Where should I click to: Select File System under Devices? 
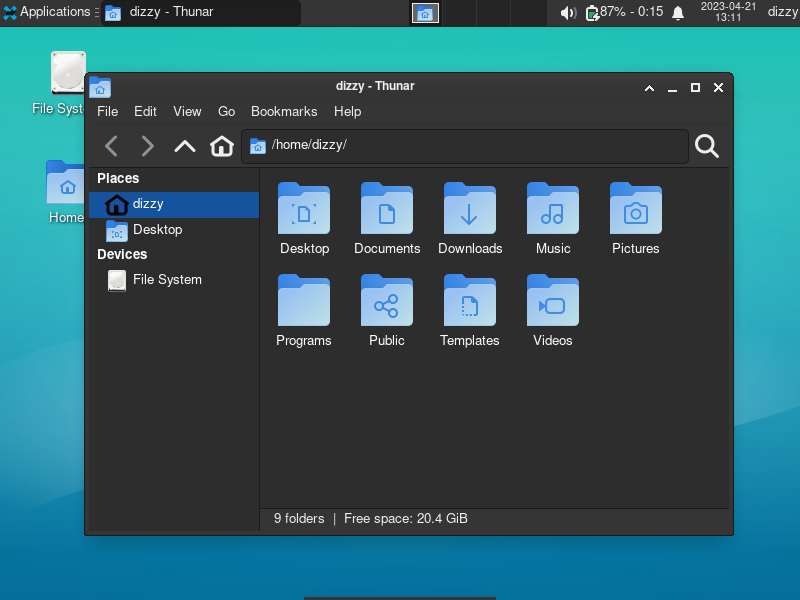click(174, 280)
